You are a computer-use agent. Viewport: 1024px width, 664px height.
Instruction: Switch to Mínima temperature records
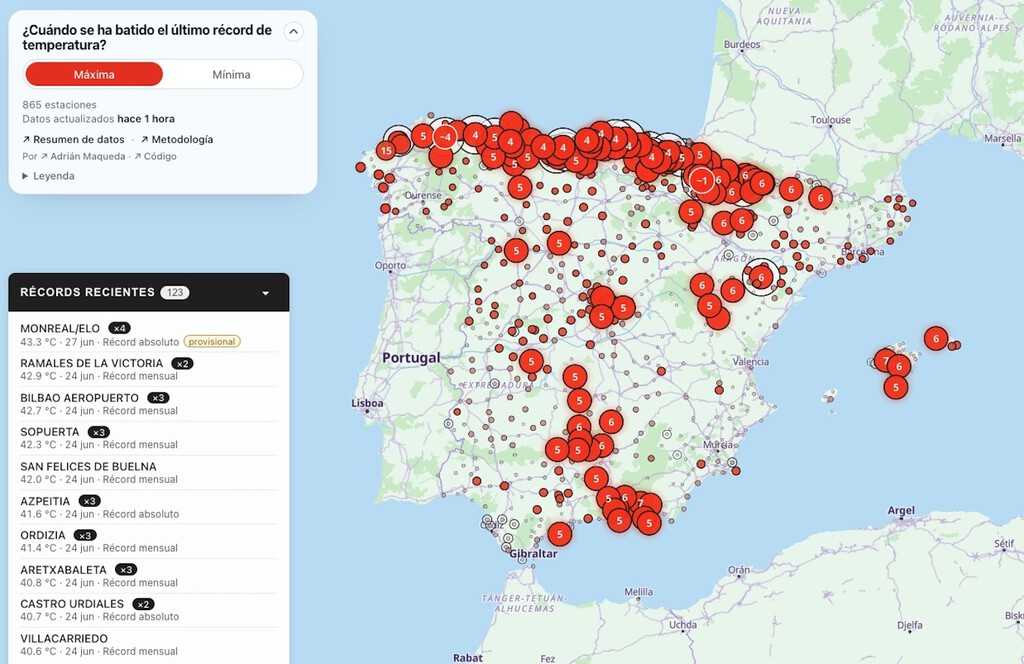tap(231, 74)
